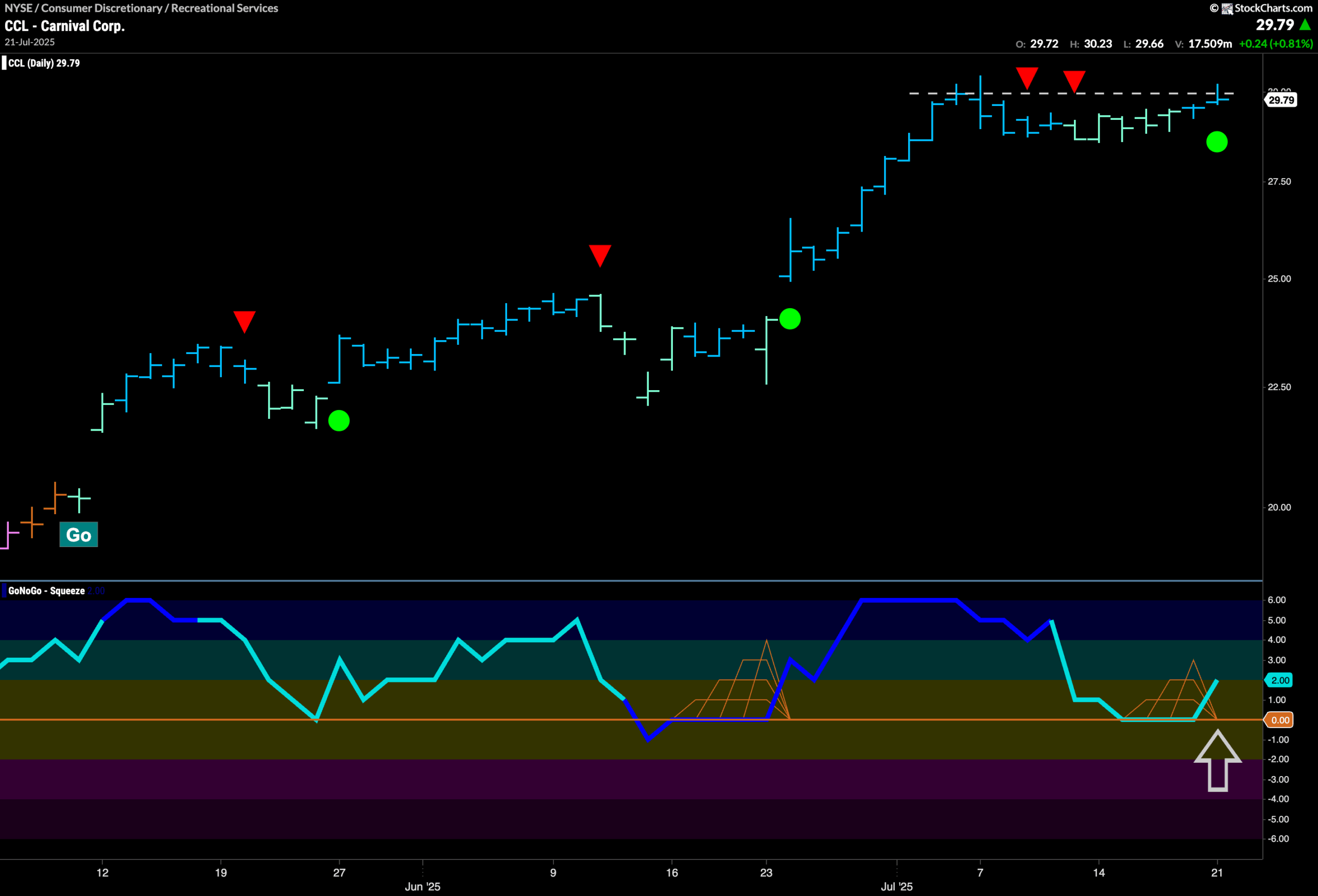Click the green circle near June 24
This screenshot has height=896, width=1318.
[x=790, y=319]
